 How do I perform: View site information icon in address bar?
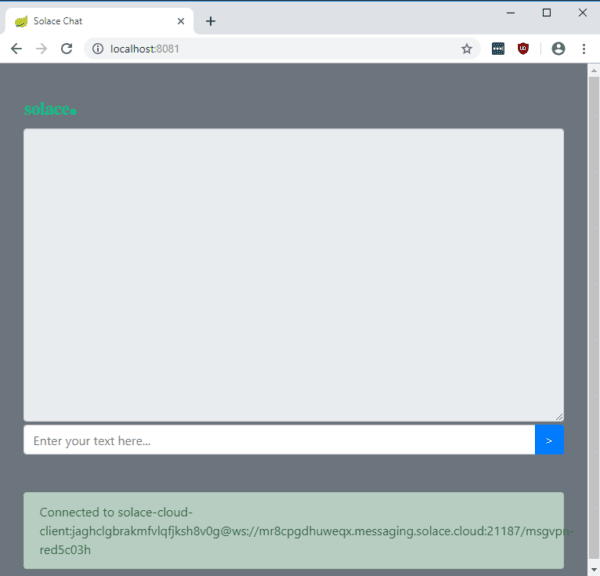tap(98, 48)
